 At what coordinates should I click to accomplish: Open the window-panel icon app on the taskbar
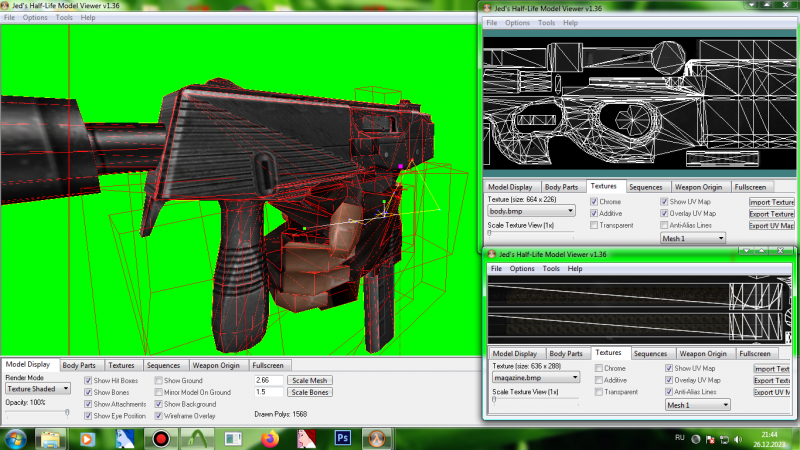point(233,439)
